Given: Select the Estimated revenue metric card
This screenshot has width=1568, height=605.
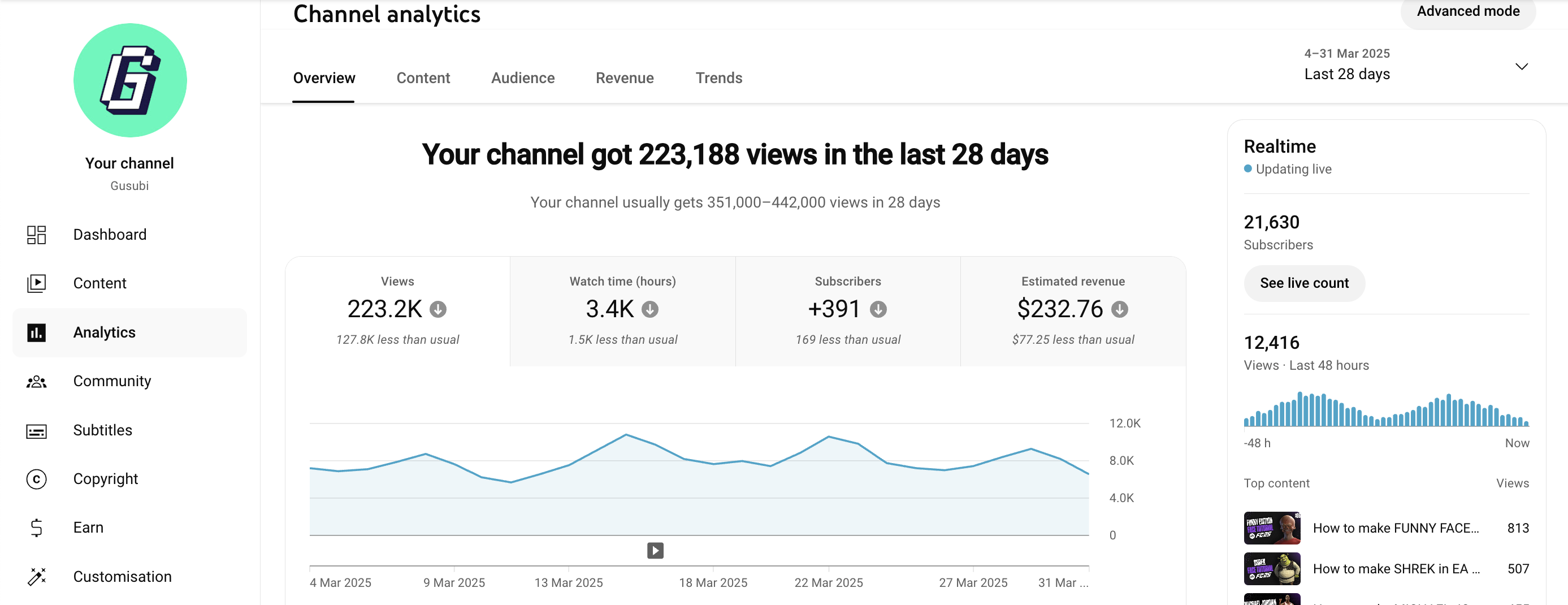Looking at the screenshot, I should [1072, 311].
